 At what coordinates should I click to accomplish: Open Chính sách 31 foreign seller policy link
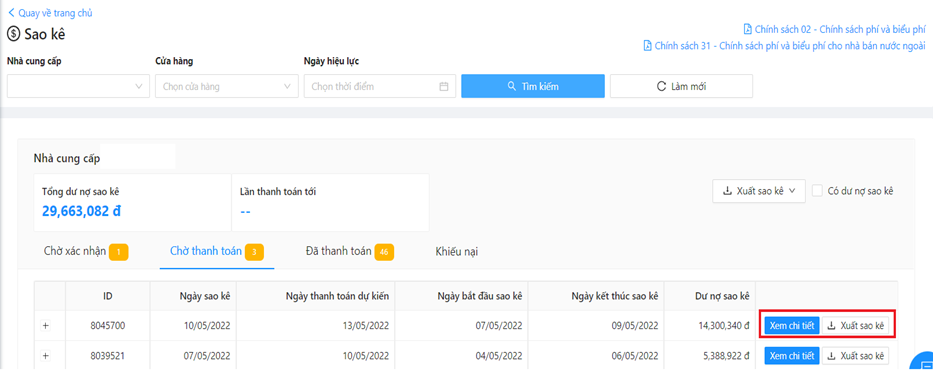(785, 46)
